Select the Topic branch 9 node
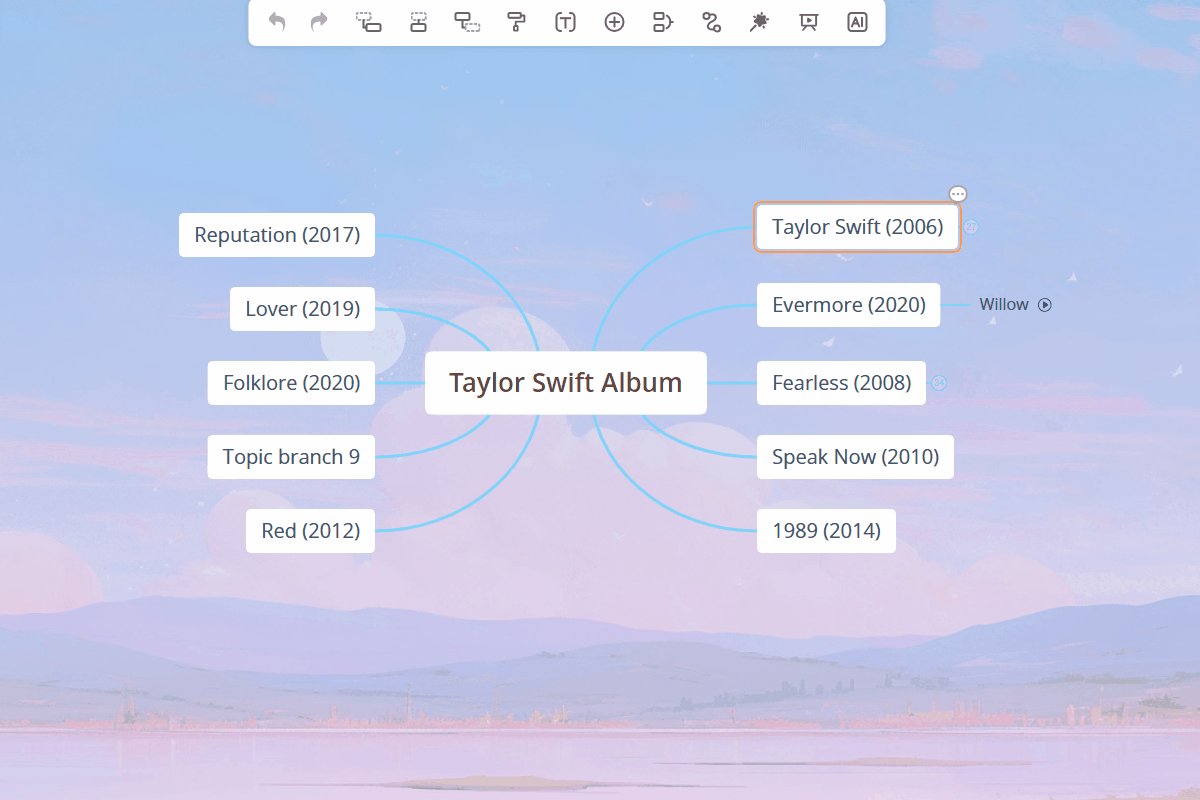 point(291,457)
